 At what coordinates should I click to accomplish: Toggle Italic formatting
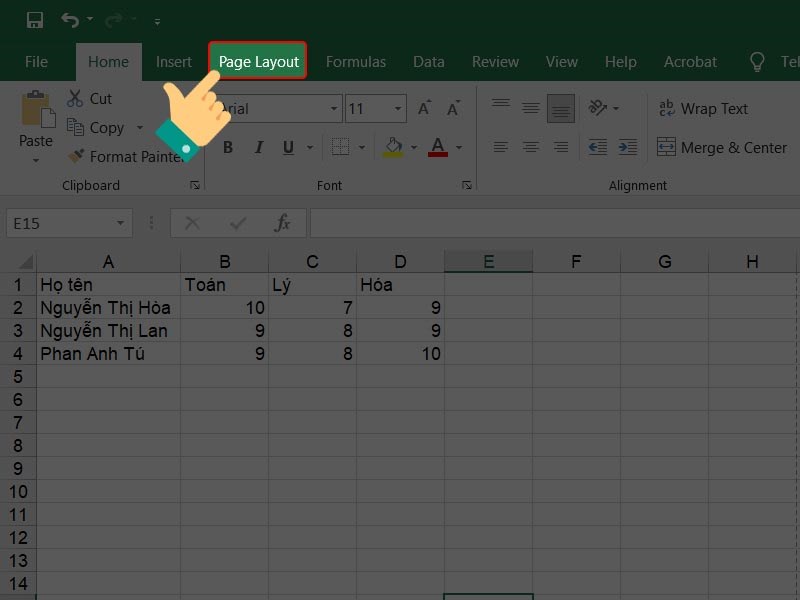259,147
